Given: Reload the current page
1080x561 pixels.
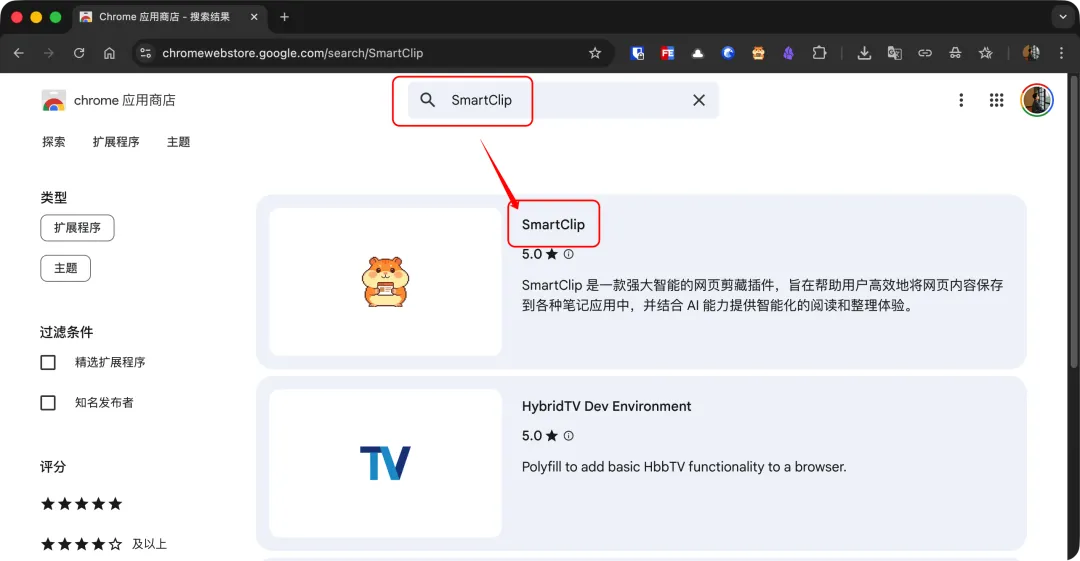Looking at the screenshot, I should (x=79, y=53).
